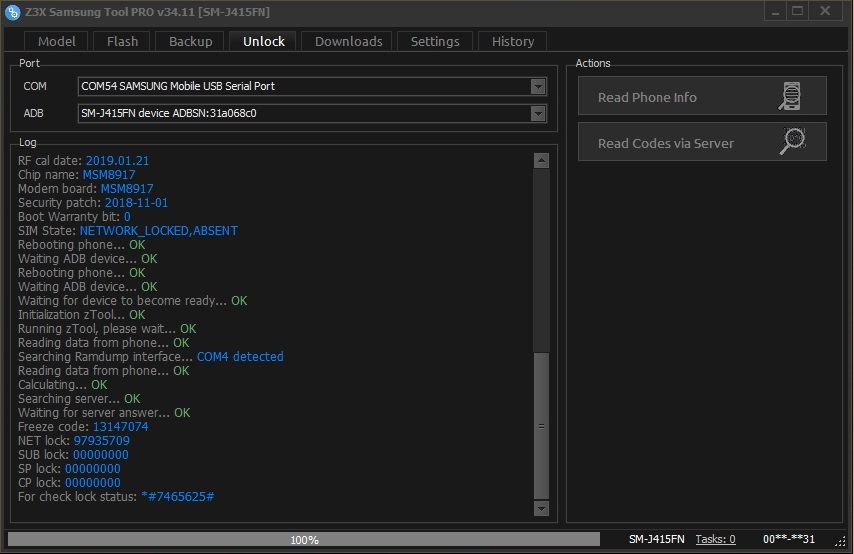
Task: Open the ADB device dropdown arrow
Action: tap(538, 114)
